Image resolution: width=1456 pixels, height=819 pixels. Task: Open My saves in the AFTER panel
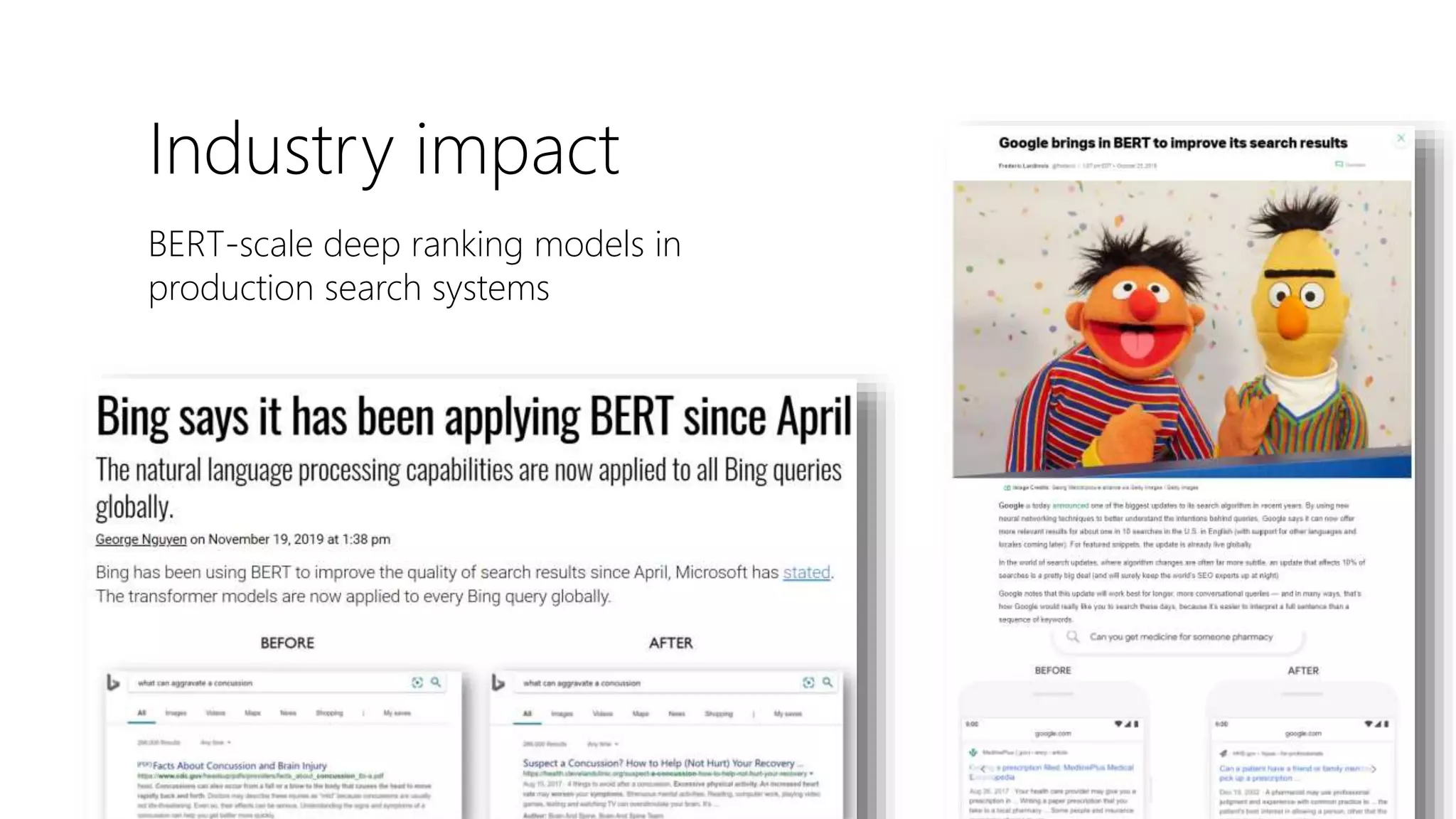pos(788,713)
